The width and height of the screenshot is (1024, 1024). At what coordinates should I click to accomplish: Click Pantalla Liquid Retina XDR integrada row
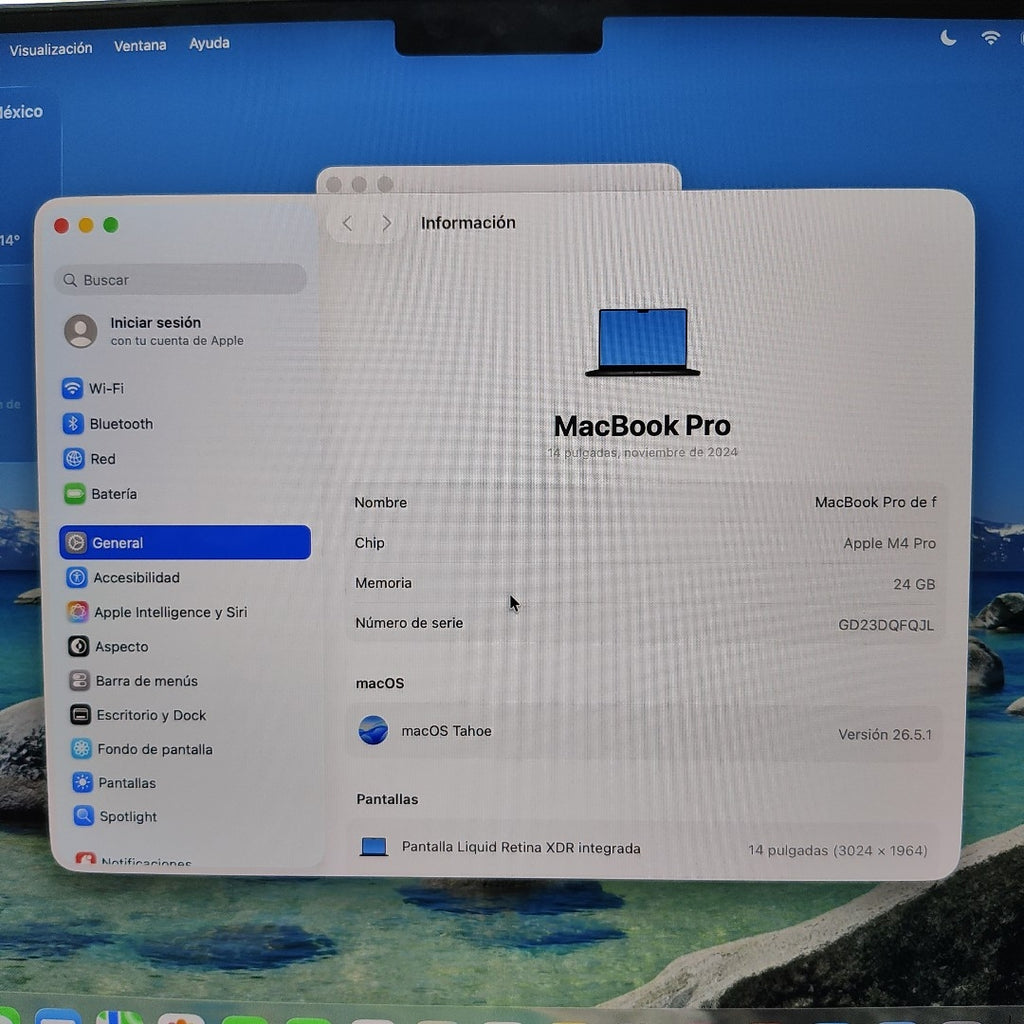643,848
